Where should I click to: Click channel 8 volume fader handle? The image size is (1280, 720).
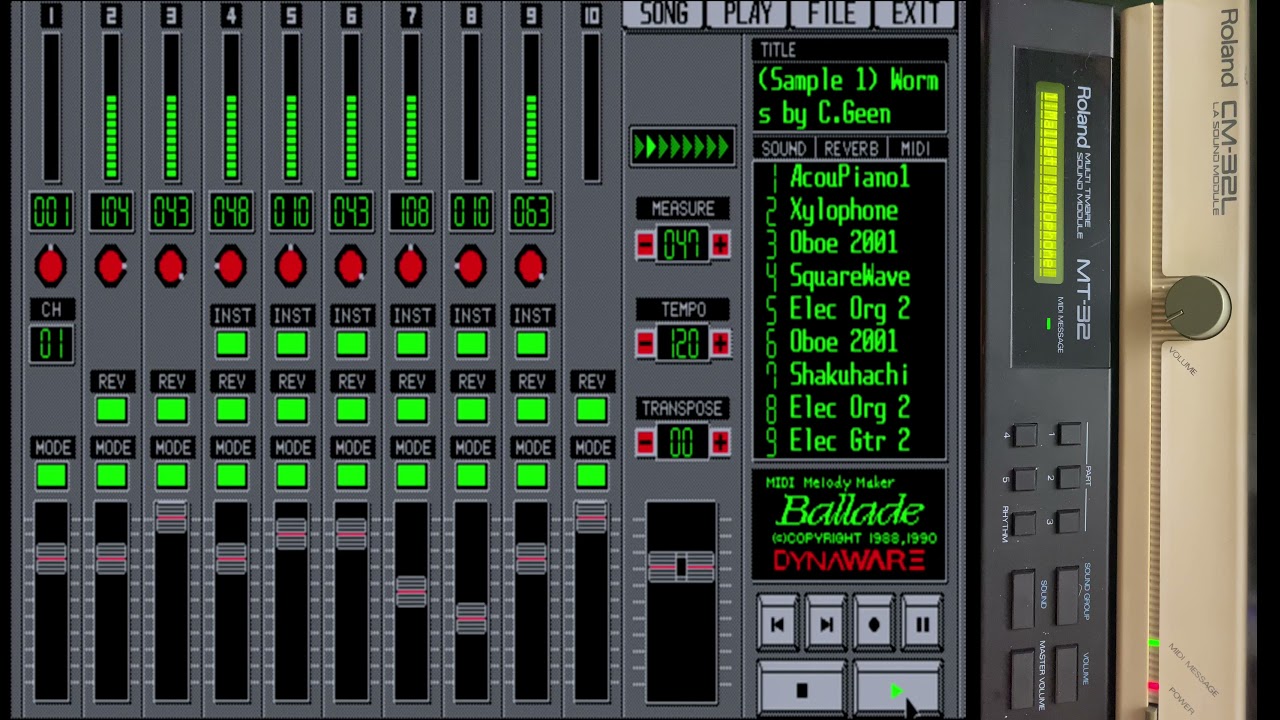click(x=471, y=618)
